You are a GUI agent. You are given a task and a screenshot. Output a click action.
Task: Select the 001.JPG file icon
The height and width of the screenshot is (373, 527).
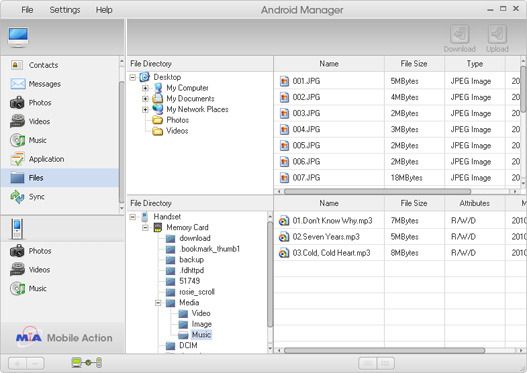pyautogui.click(x=284, y=81)
